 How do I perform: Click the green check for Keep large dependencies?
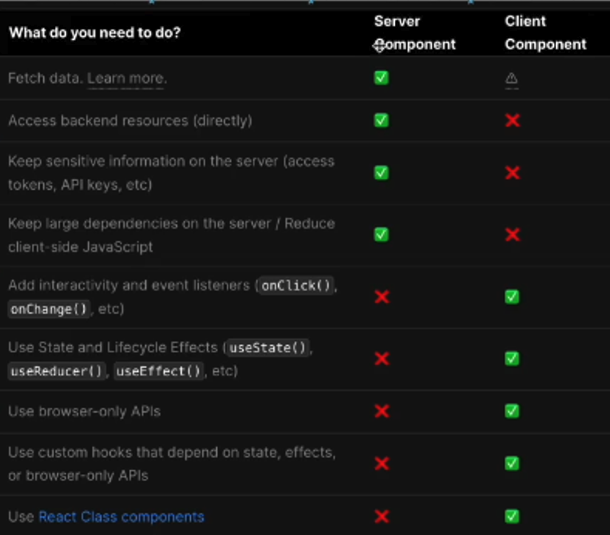point(381,234)
